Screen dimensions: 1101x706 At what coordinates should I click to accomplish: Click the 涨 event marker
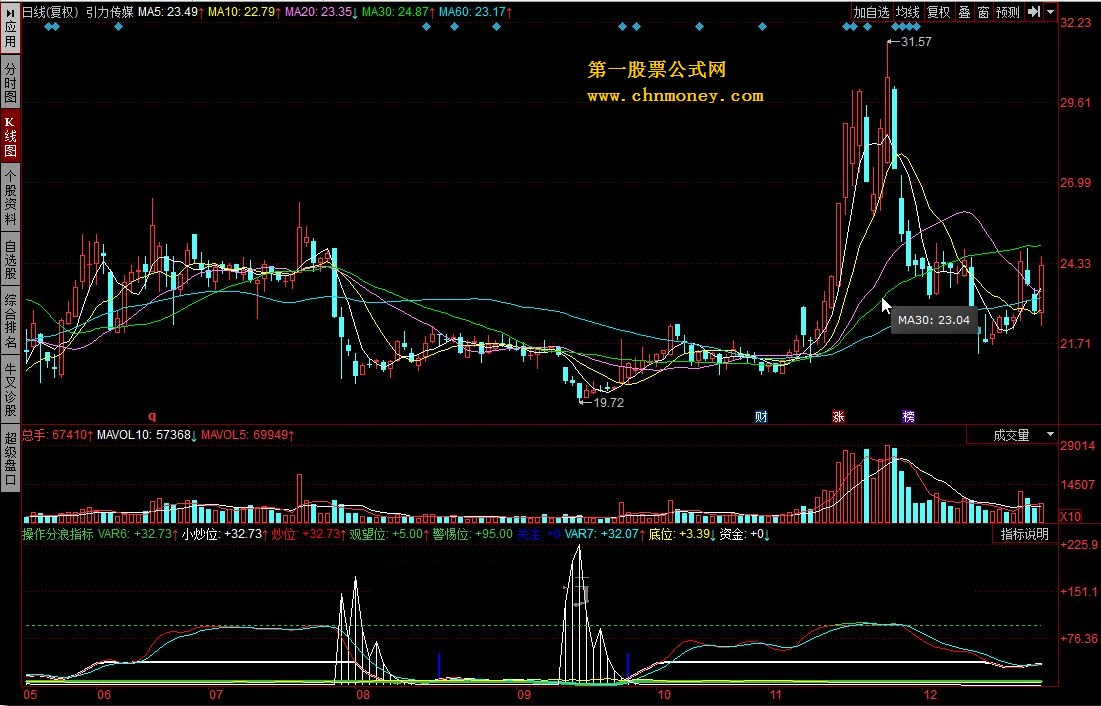pos(838,417)
